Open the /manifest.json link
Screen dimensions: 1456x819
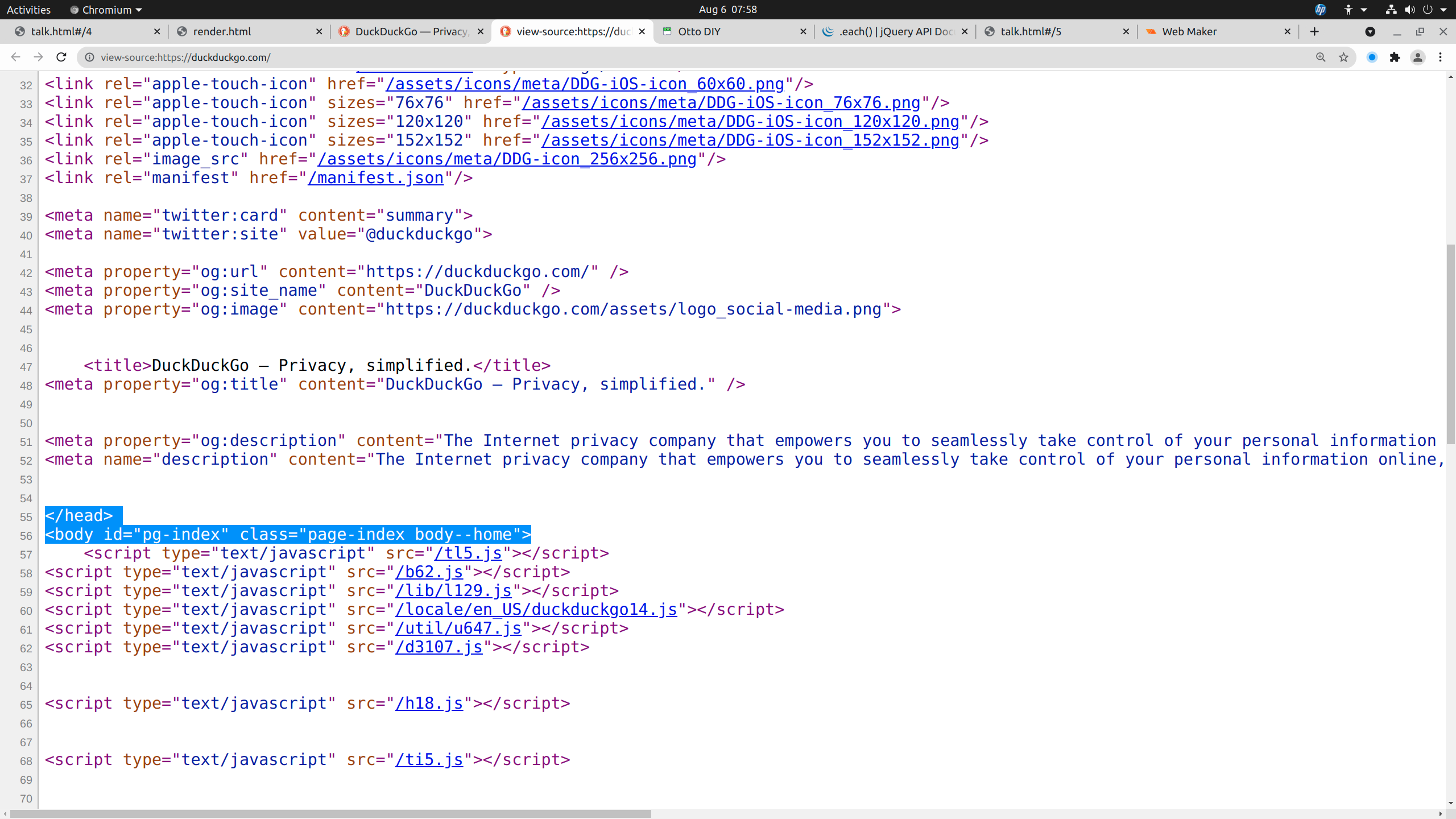click(x=375, y=178)
